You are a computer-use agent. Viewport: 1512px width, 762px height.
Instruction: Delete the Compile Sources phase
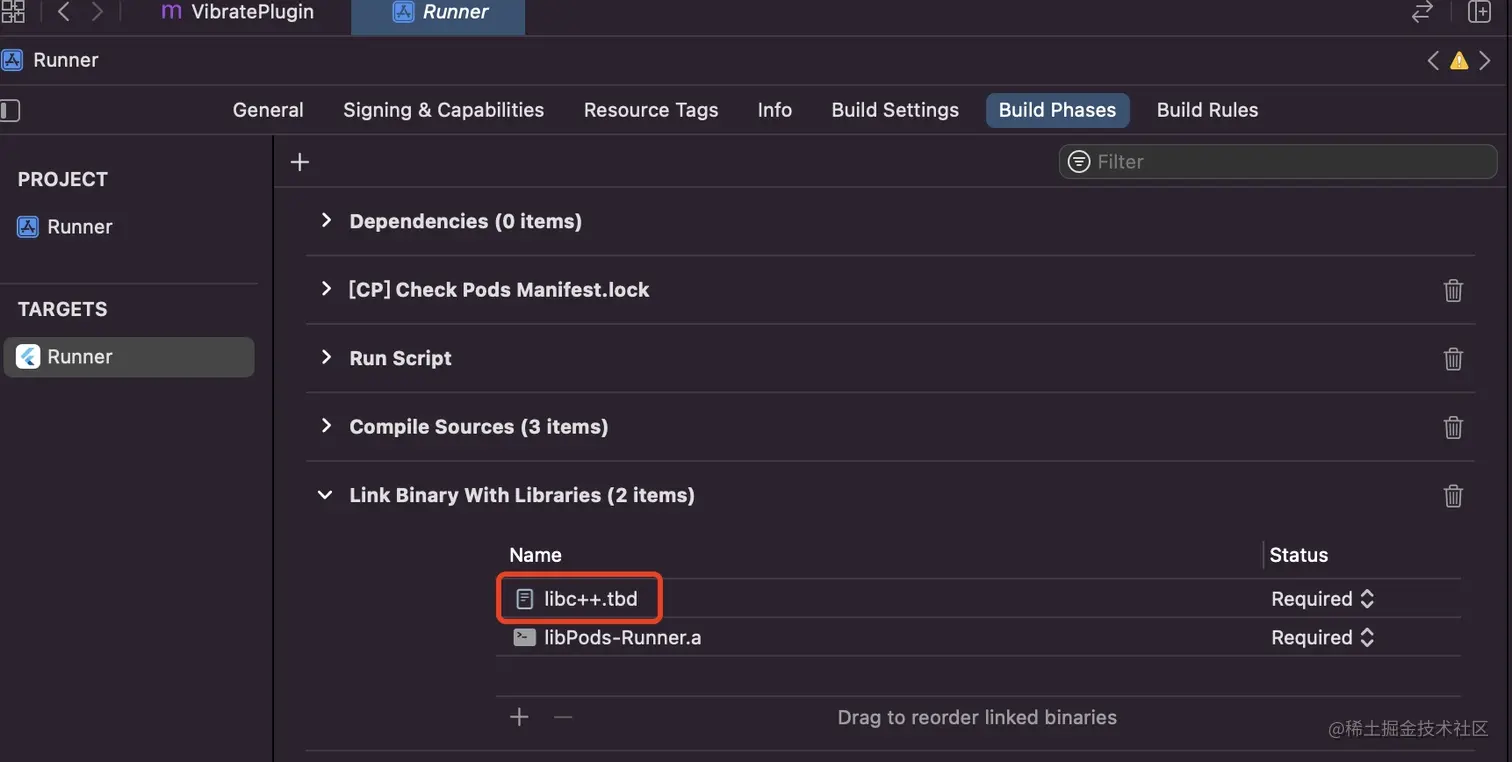click(1453, 427)
